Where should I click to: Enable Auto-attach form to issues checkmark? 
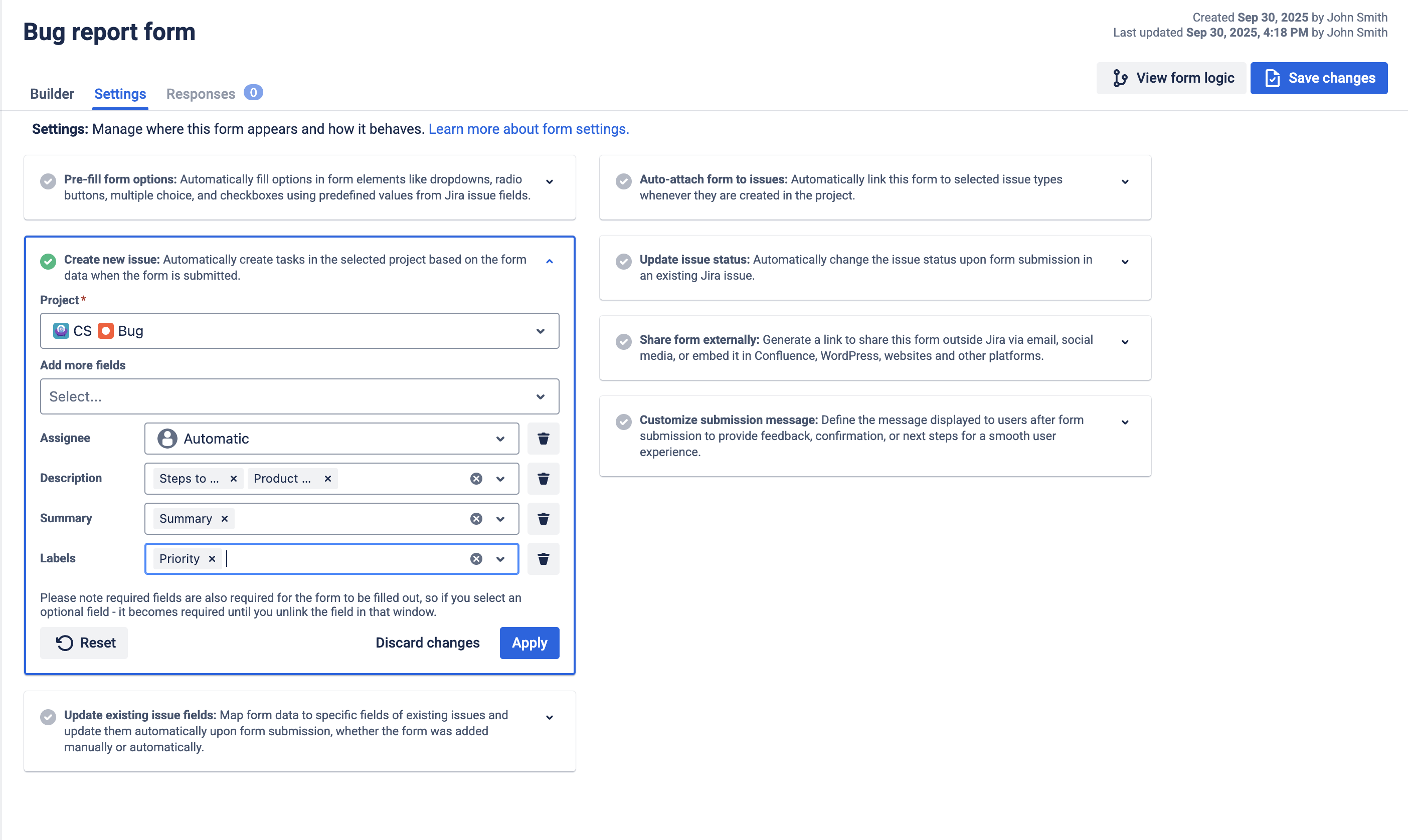coord(623,181)
